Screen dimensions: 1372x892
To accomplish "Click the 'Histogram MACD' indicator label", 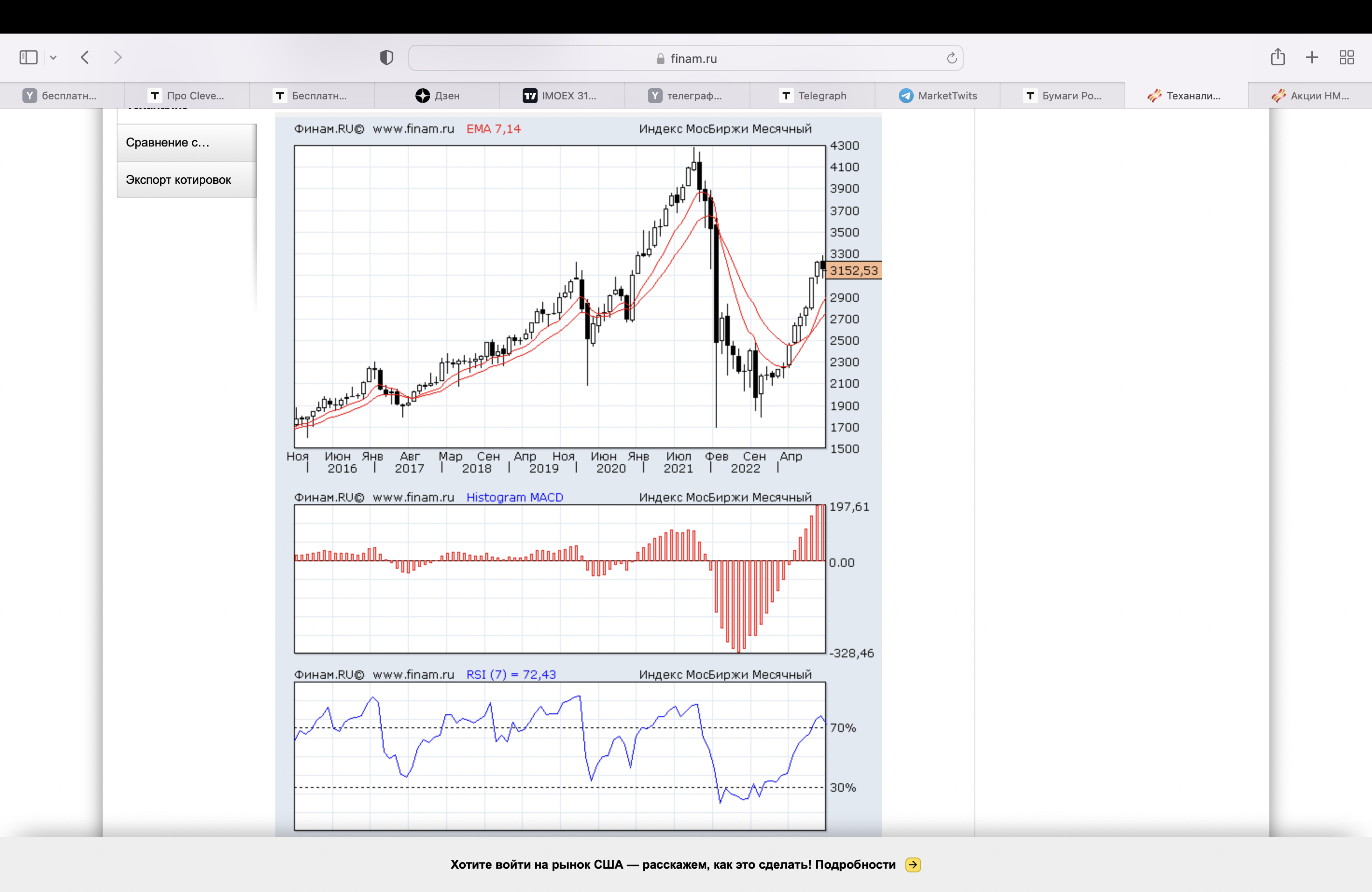I will tap(515, 497).
